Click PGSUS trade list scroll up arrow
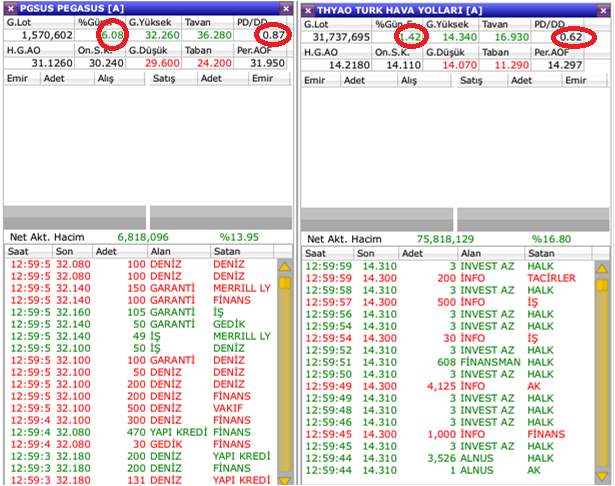This screenshot has height=486, width=615. (285, 267)
